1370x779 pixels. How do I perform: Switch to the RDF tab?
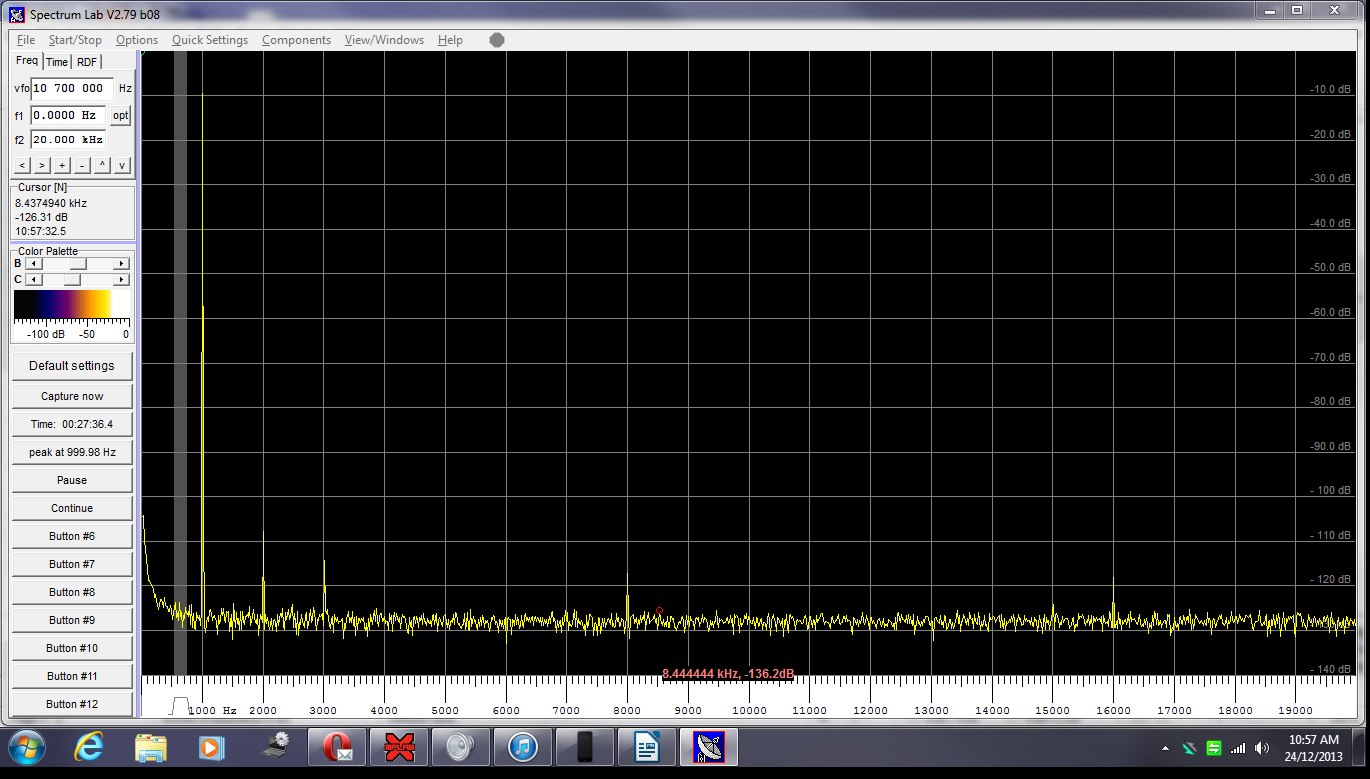point(87,62)
